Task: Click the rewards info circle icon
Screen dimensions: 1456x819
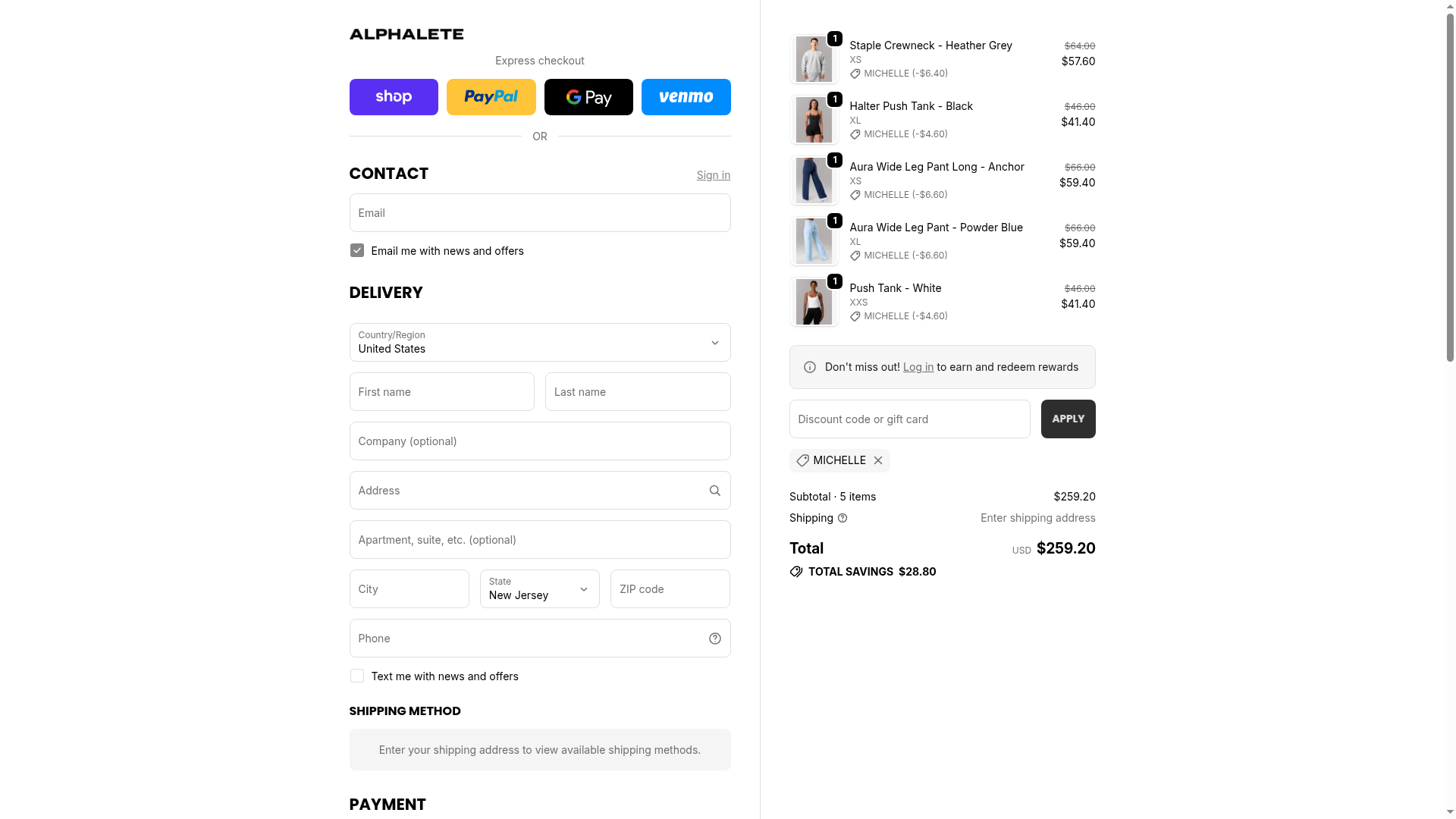Action: point(810,367)
